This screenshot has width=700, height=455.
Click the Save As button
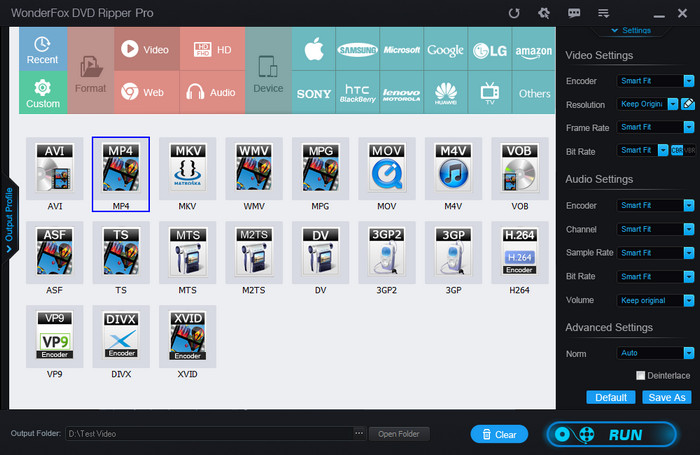667,397
